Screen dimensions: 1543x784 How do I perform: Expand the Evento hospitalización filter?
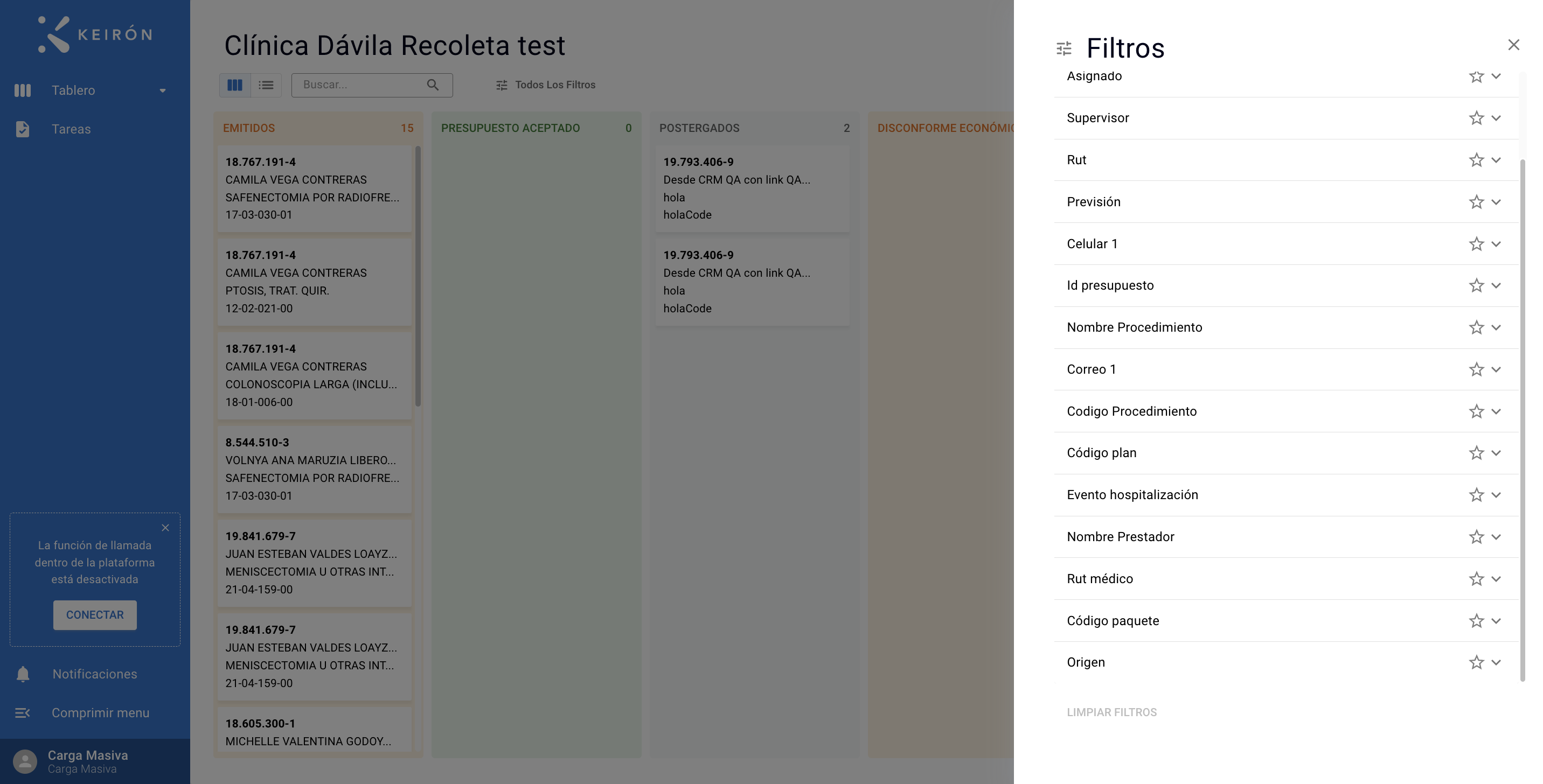point(1496,495)
